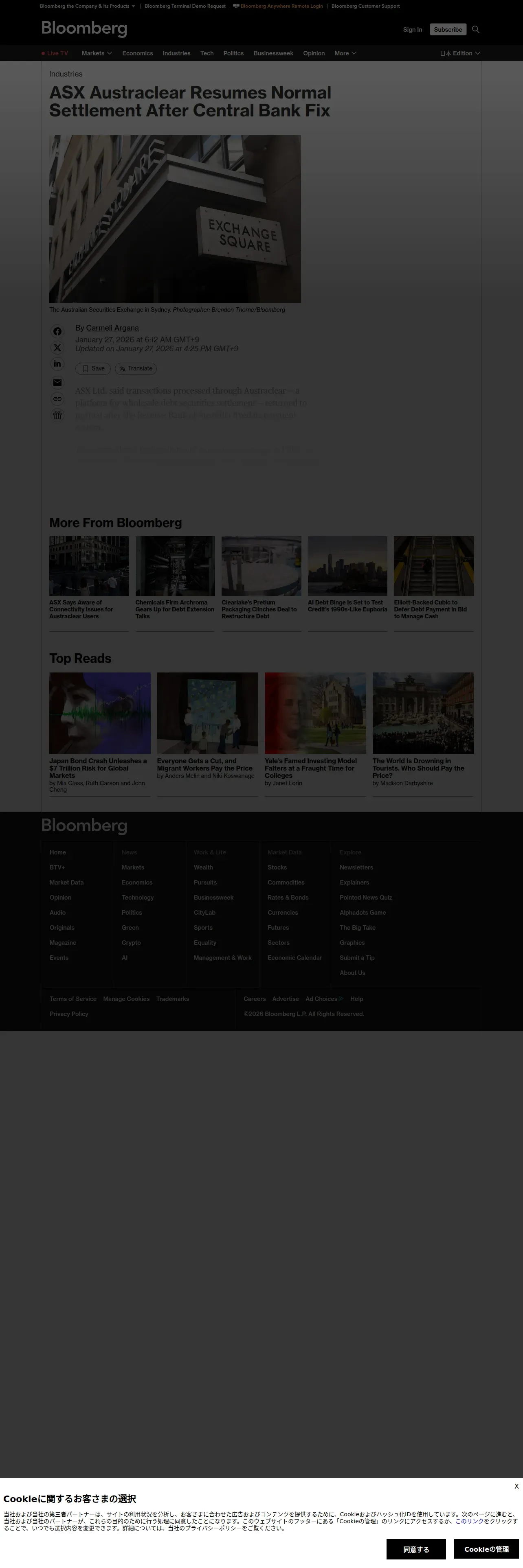
Task: Open footer Newsletters link
Action: tap(356, 867)
